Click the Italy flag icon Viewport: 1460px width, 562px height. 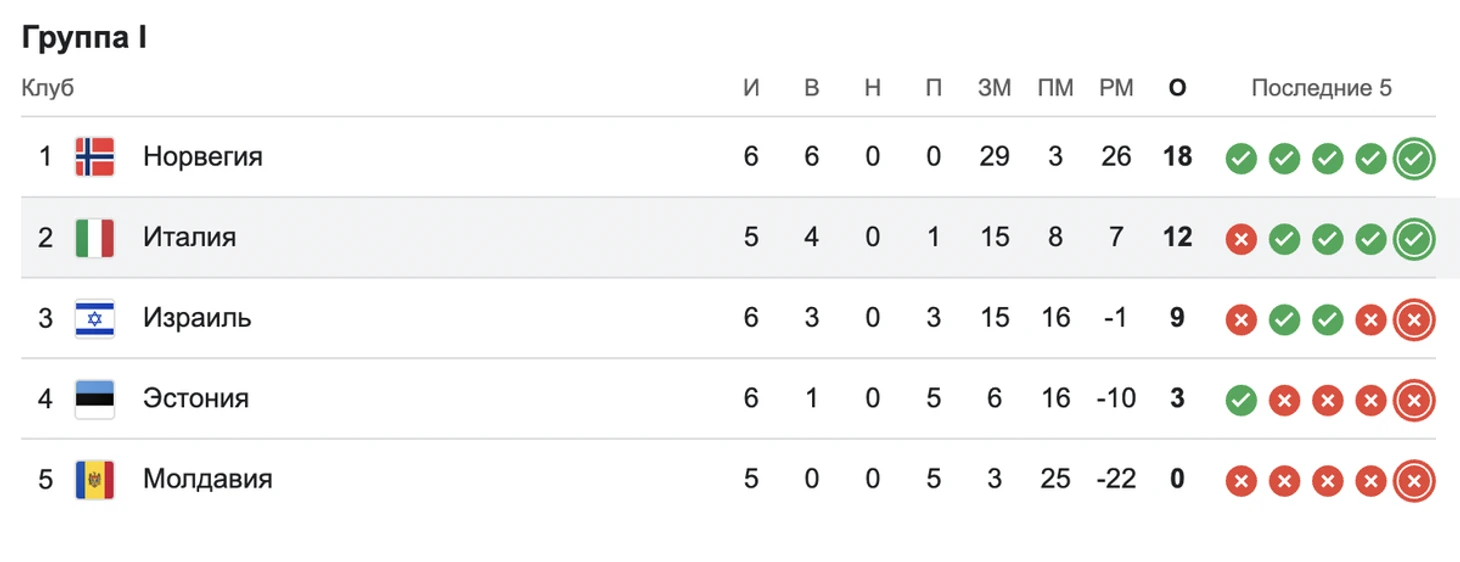click(95, 238)
